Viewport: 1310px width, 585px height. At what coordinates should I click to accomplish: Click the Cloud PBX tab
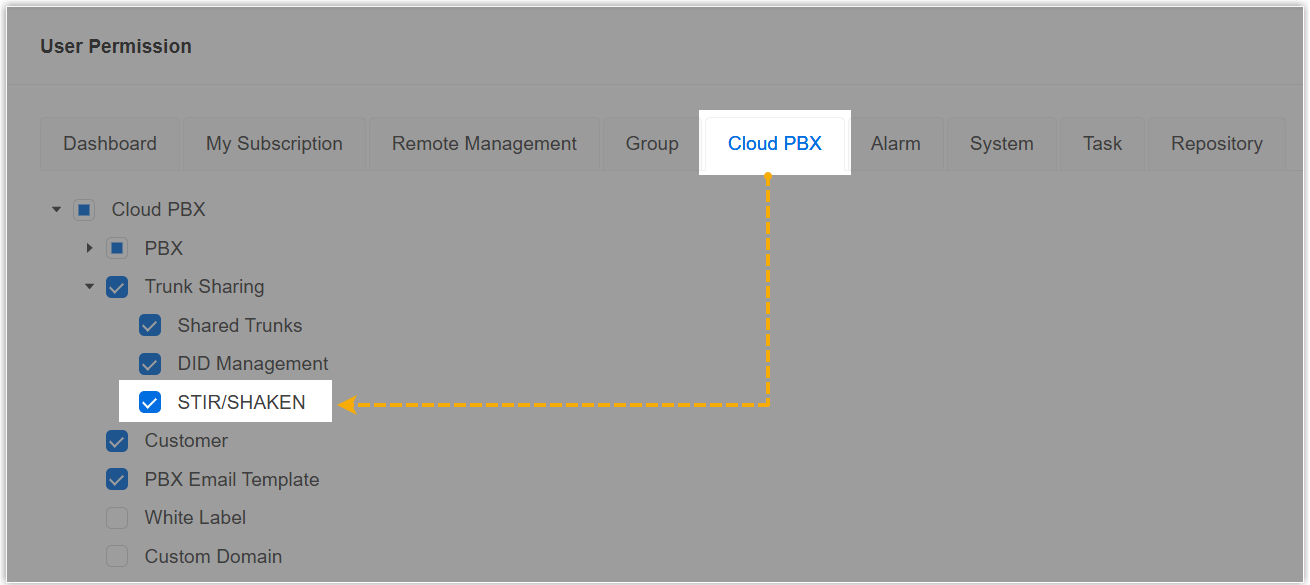pos(775,144)
